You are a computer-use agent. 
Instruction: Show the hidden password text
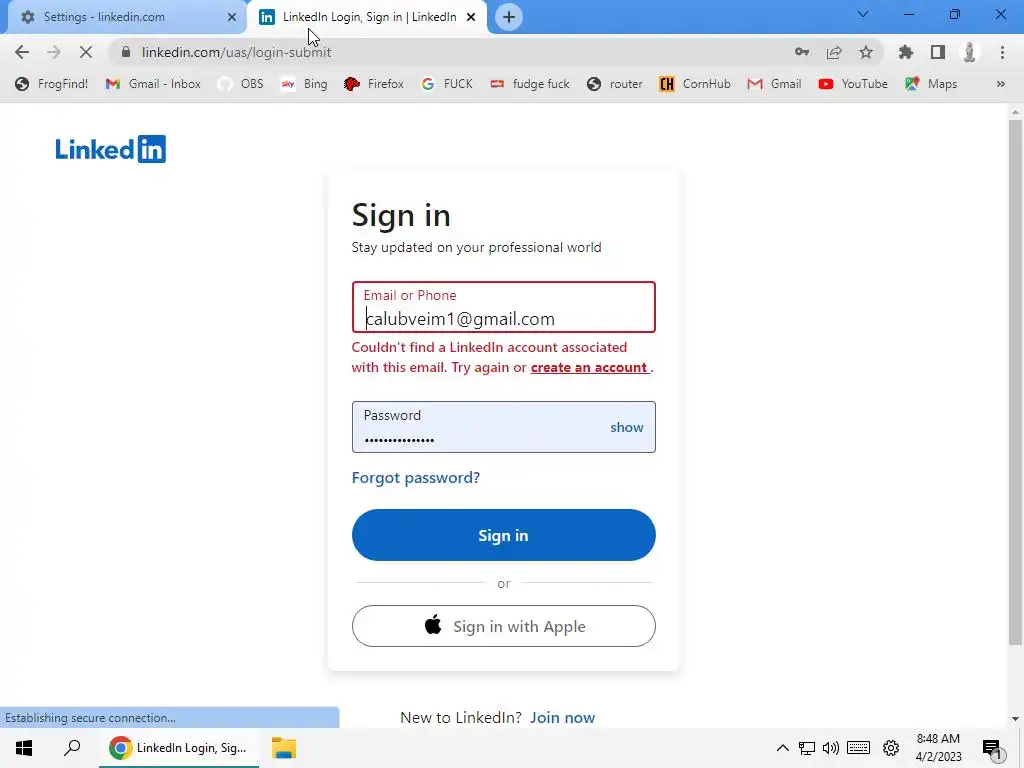coord(626,427)
